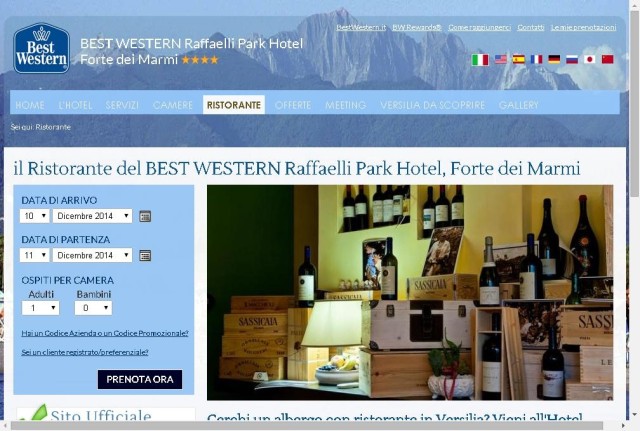Image resolution: width=640 pixels, height=431 pixels.
Task: Click the vertical scrollbar up arrow
Action: (635, 4)
